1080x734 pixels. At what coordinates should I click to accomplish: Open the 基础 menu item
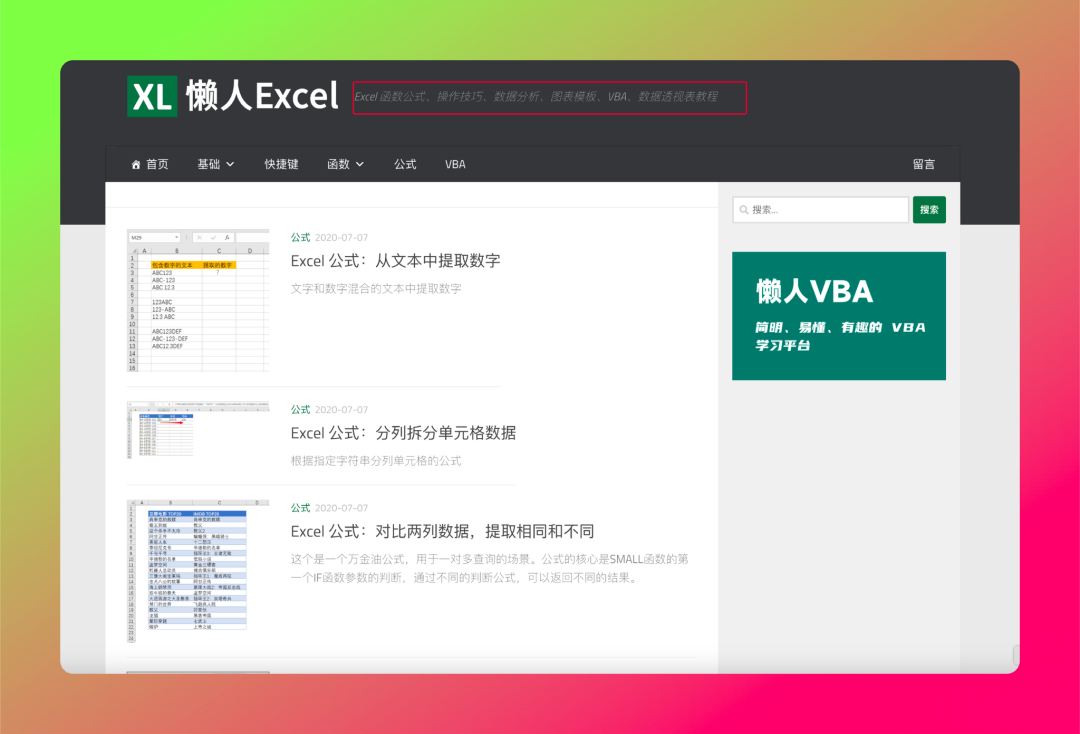208,165
